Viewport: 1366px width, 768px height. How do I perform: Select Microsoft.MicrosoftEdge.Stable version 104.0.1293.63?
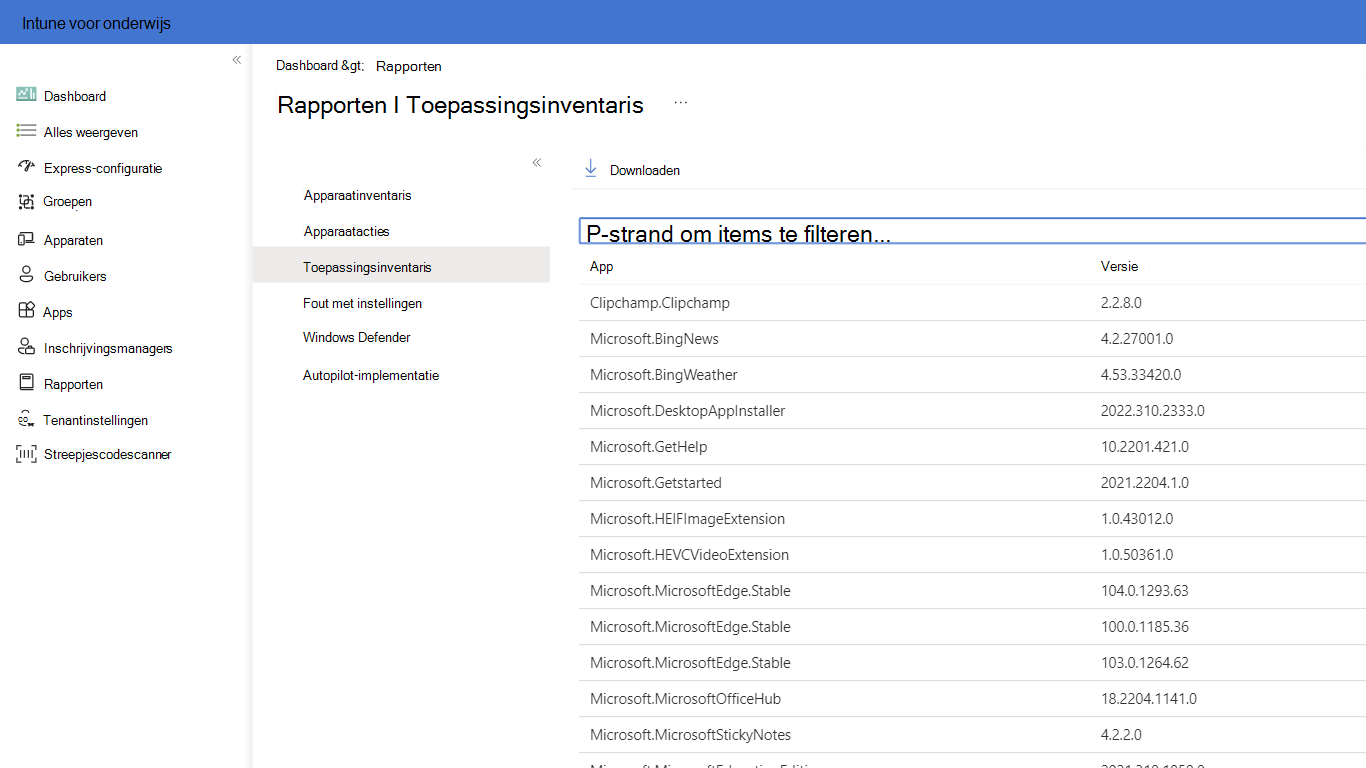[972, 591]
